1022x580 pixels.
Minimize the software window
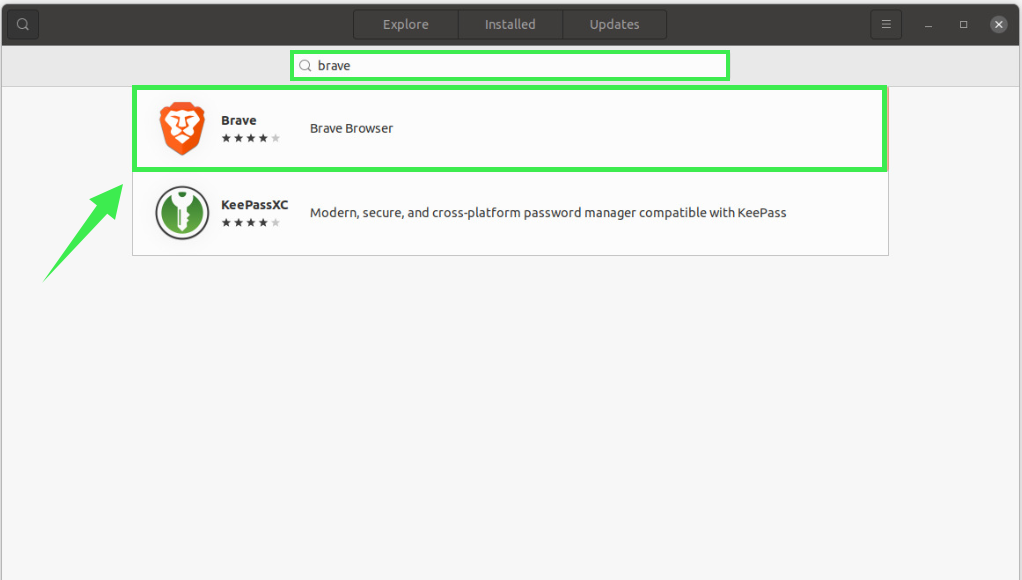click(928, 25)
